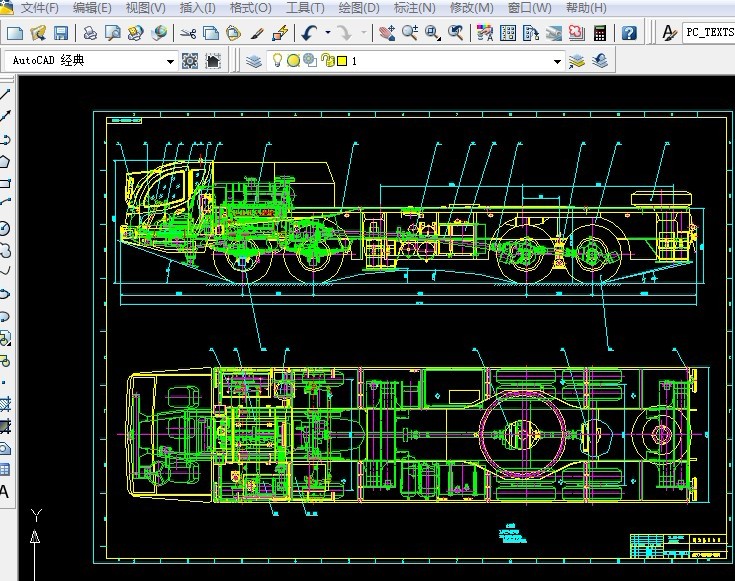Click Make Object's Layer Current icon
This screenshot has width=735, height=581.
click(x=577, y=61)
